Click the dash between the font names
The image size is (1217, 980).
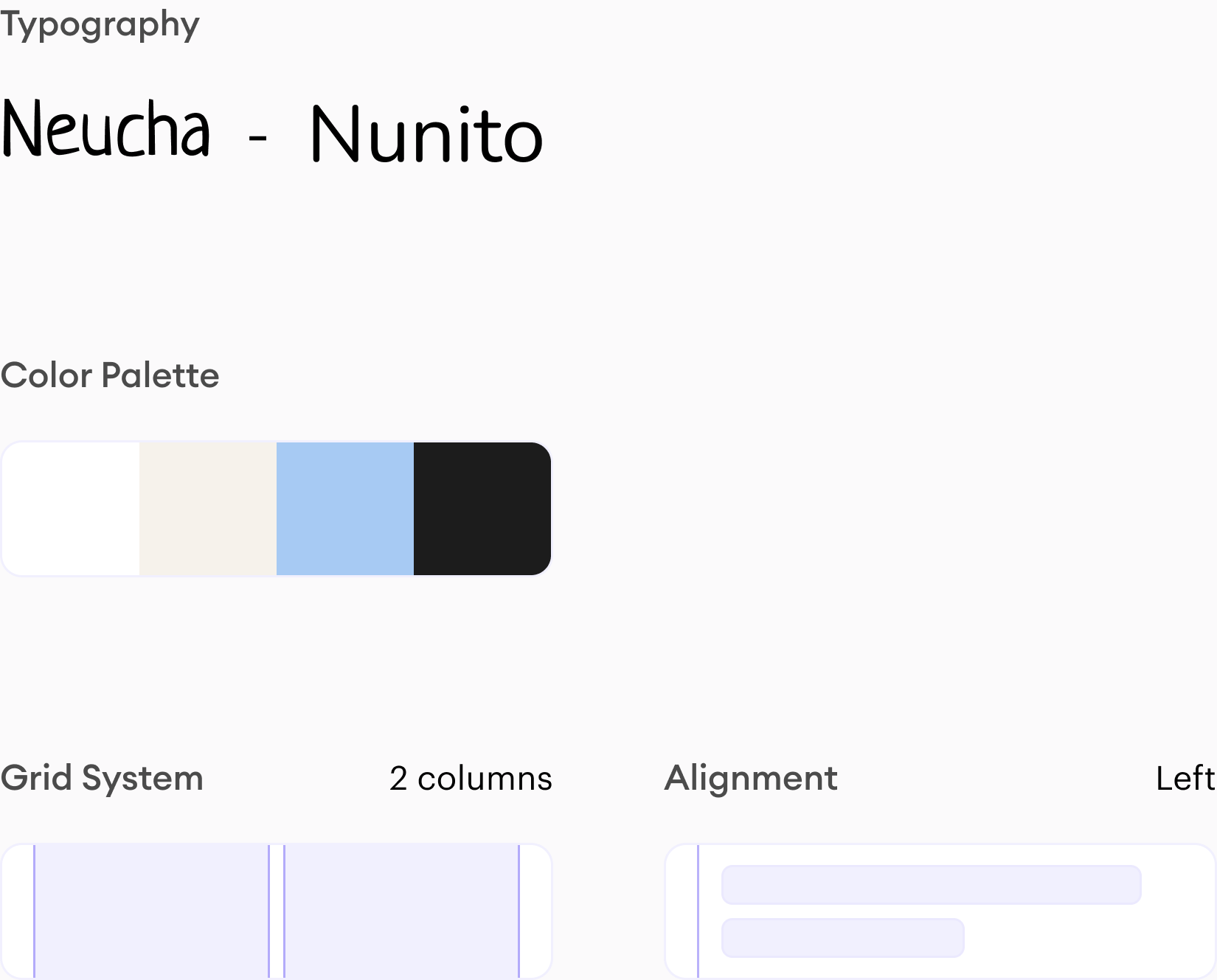point(257,137)
